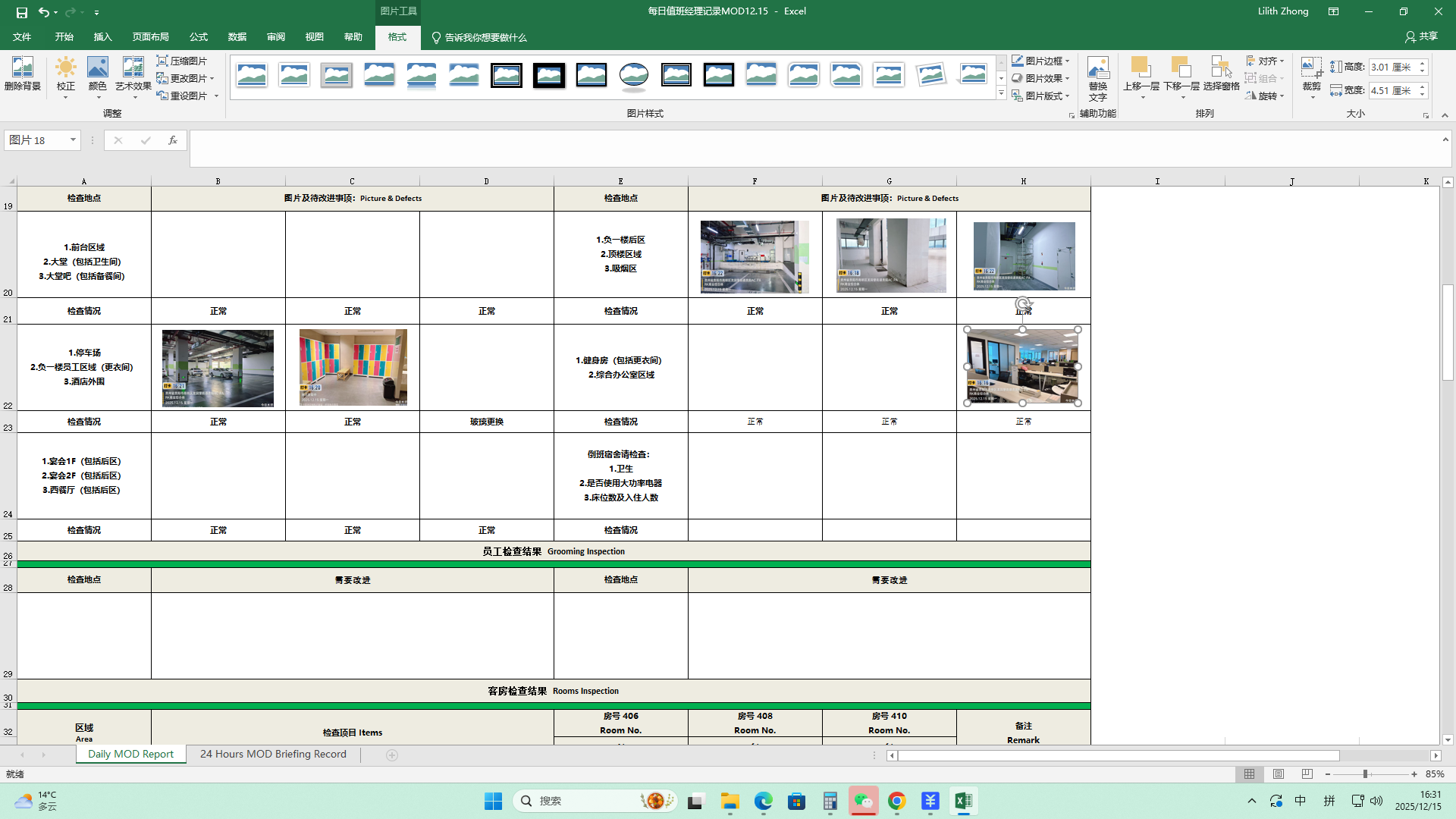Image resolution: width=1456 pixels, height=819 pixels.
Task: Click the Compress Pictures (压缩图片) button
Action: pos(182,61)
